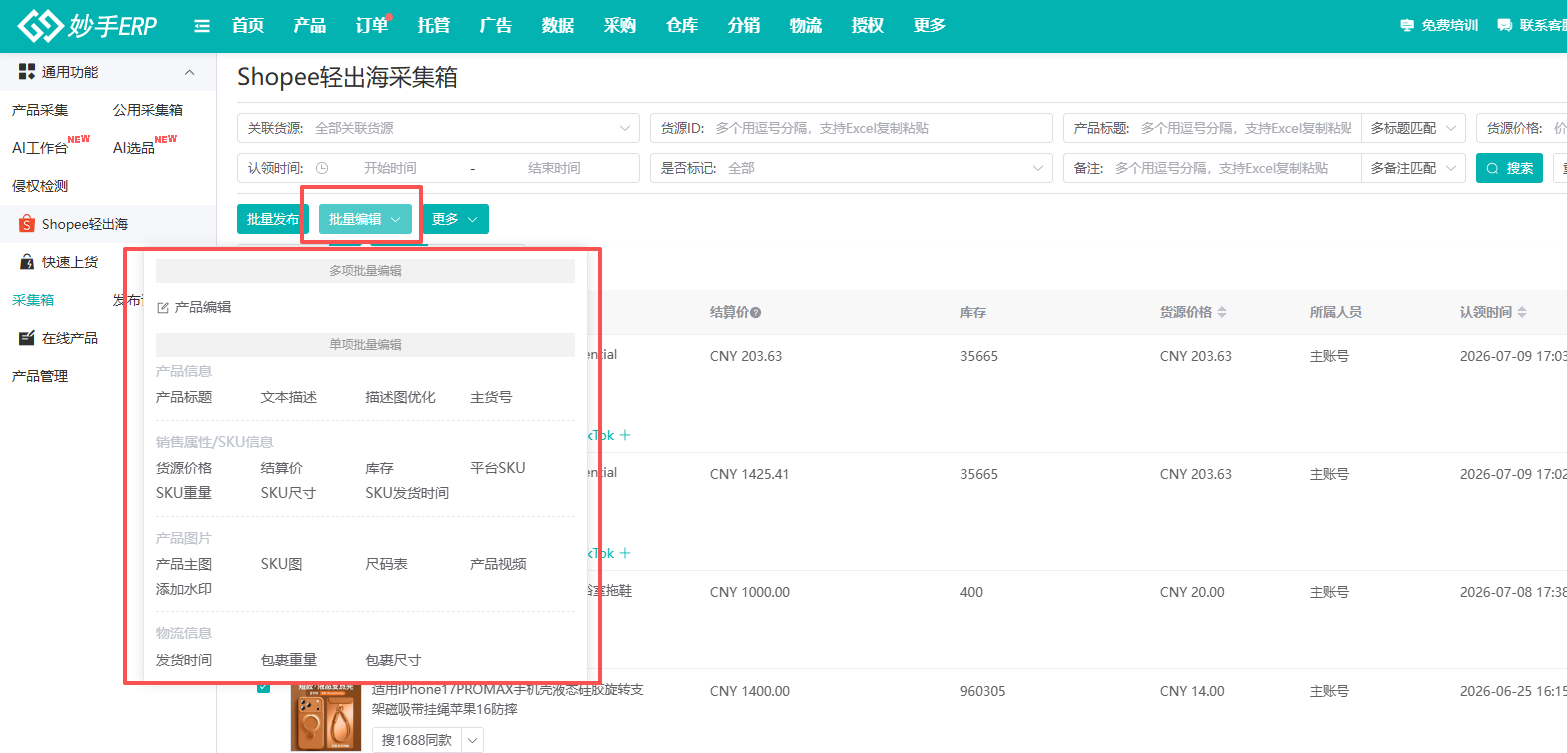Select 结算价 in batch edit menu
The height and width of the screenshot is (753, 1567).
(282, 467)
